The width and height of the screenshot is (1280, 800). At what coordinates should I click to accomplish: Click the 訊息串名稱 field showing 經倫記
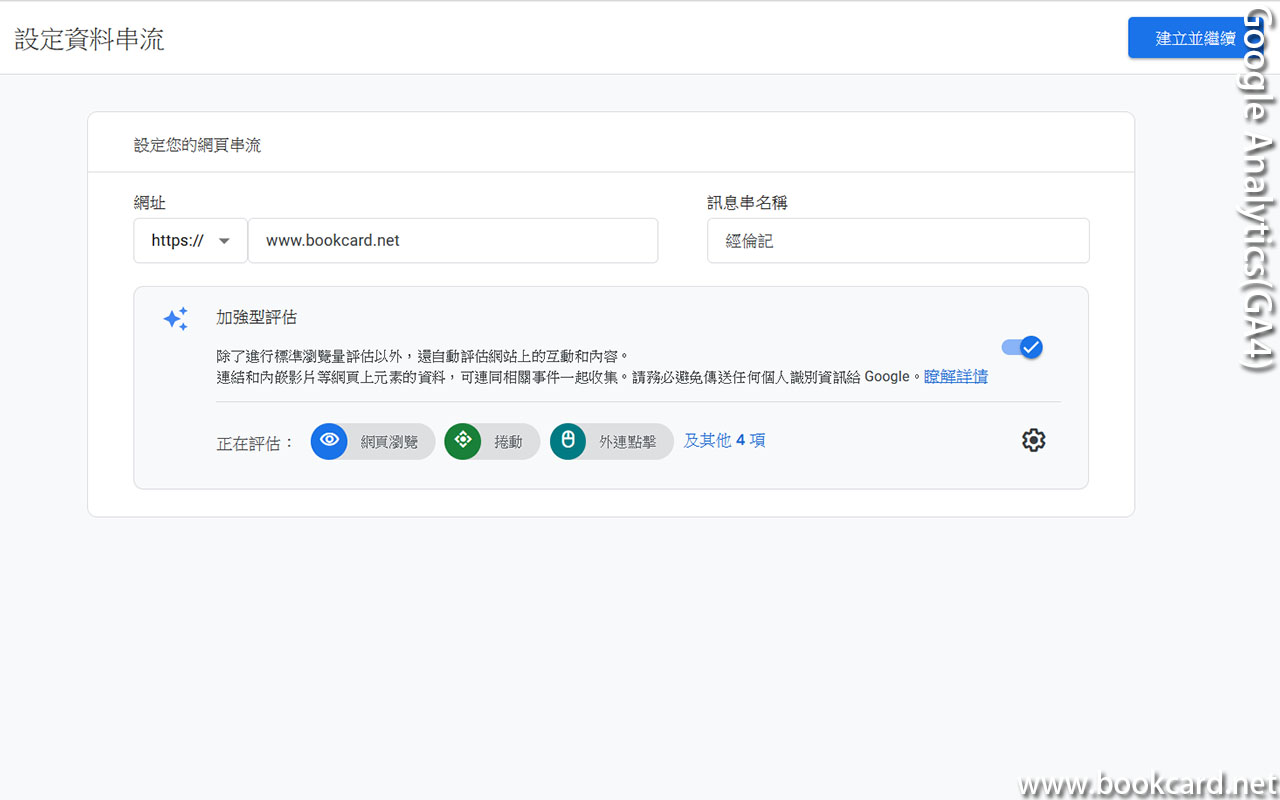tap(897, 240)
